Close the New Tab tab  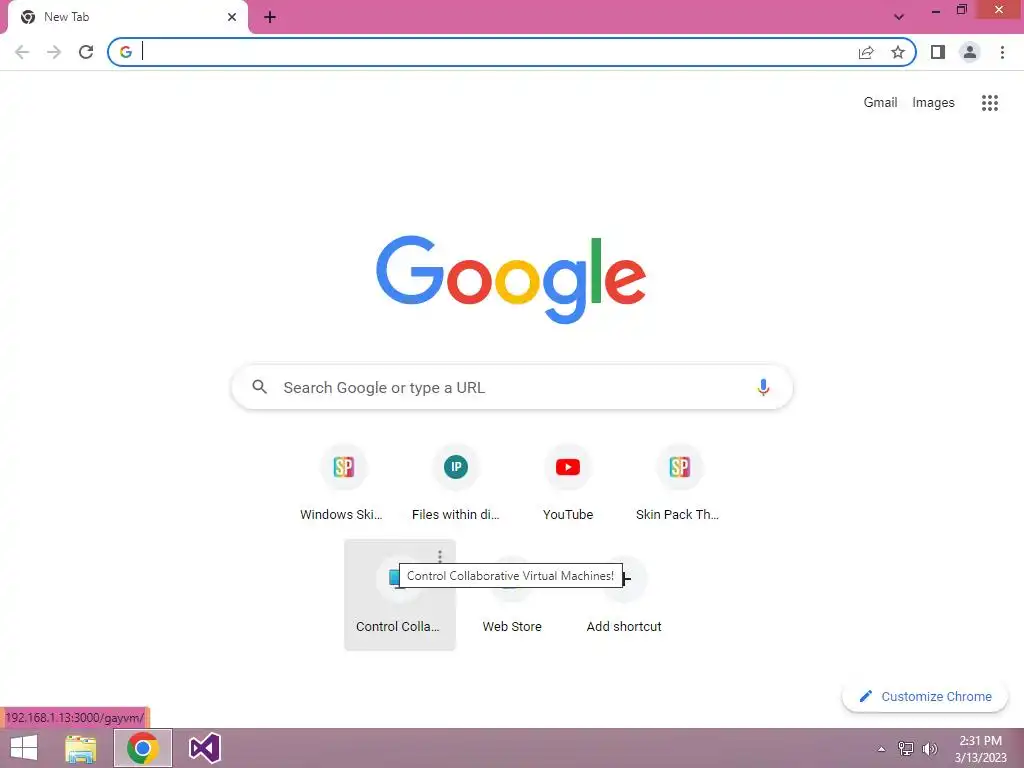pyautogui.click(x=232, y=17)
